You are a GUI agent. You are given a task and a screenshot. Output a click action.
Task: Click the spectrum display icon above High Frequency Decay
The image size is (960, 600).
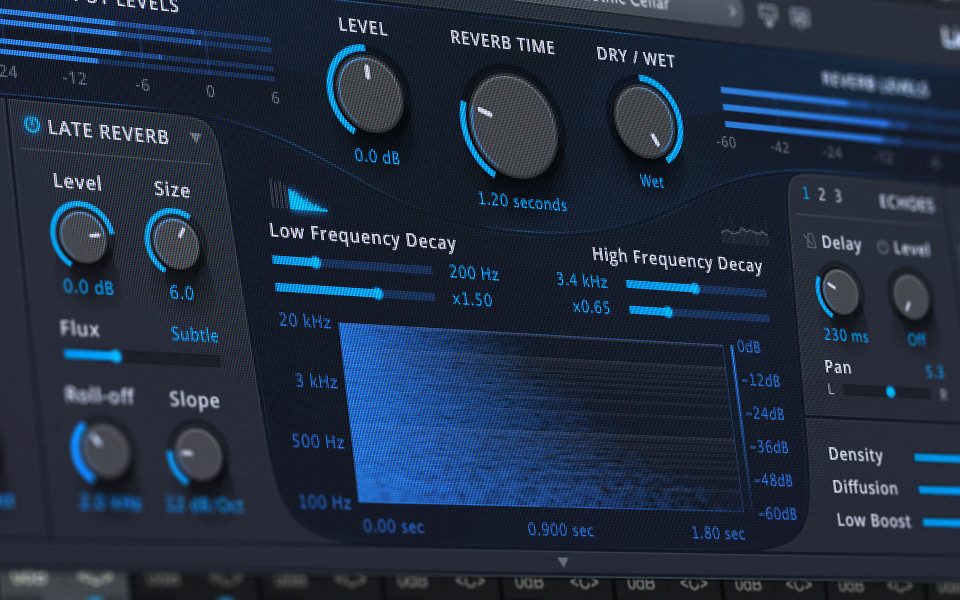746,235
